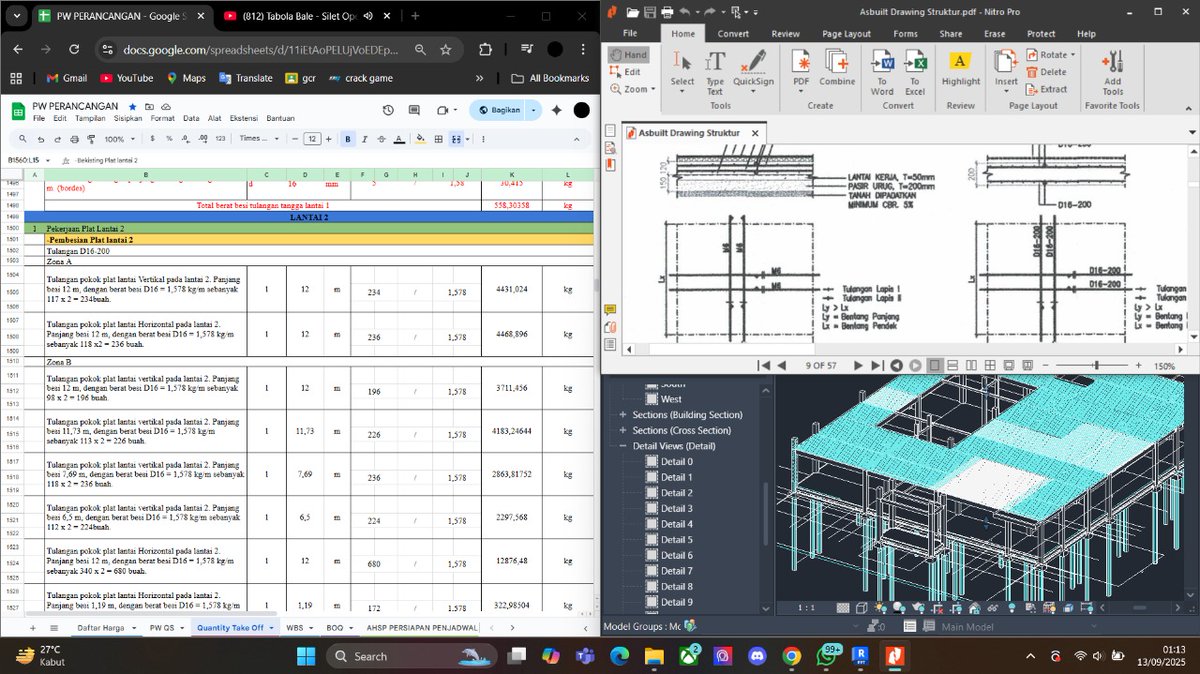Toggle strikethrough in Google Sheets
Screen dimensions: 1200x674
pyautogui.click(x=382, y=139)
